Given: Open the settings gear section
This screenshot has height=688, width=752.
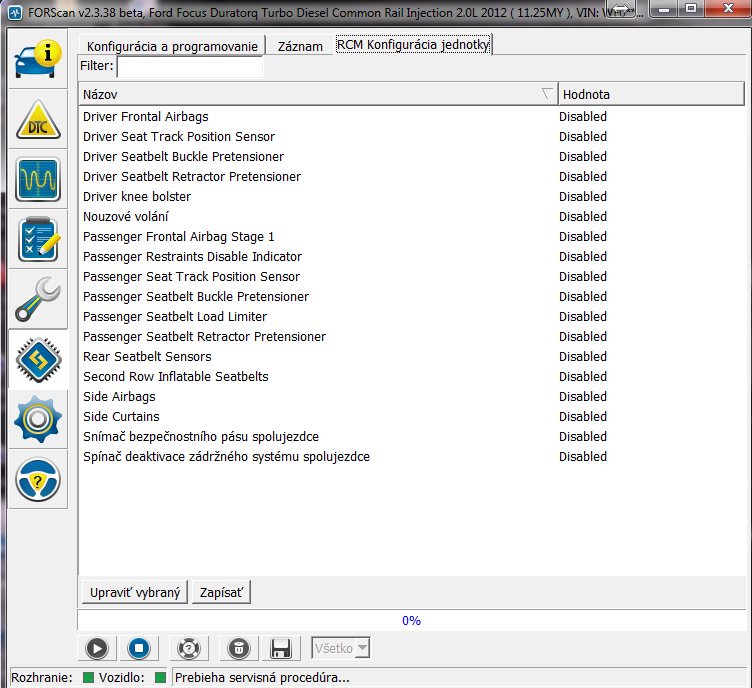Looking at the screenshot, I should tap(38, 419).
